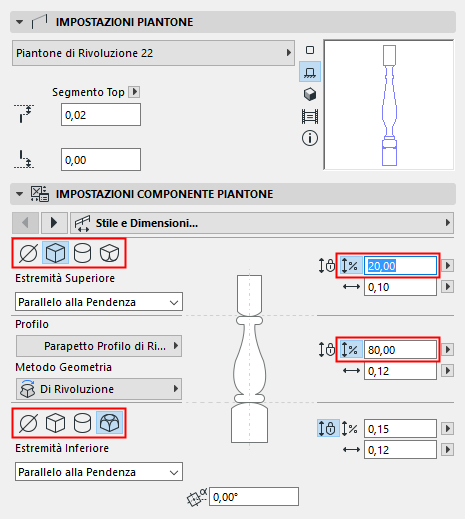Select the cylinder shape for the bottom end

click(82, 423)
